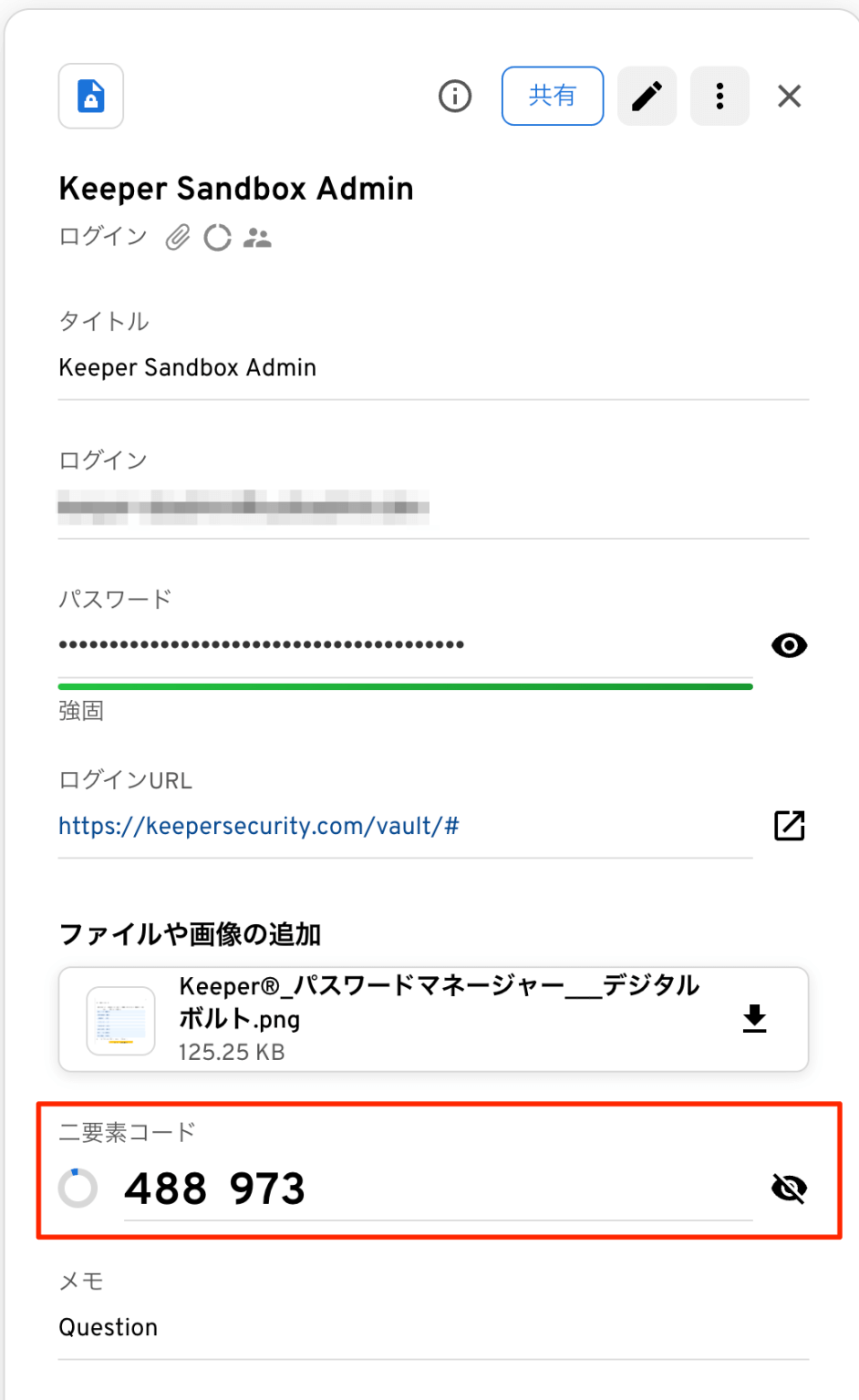Click the two-factor code 488 973
859x1400 pixels.
(x=215, y=1187)
